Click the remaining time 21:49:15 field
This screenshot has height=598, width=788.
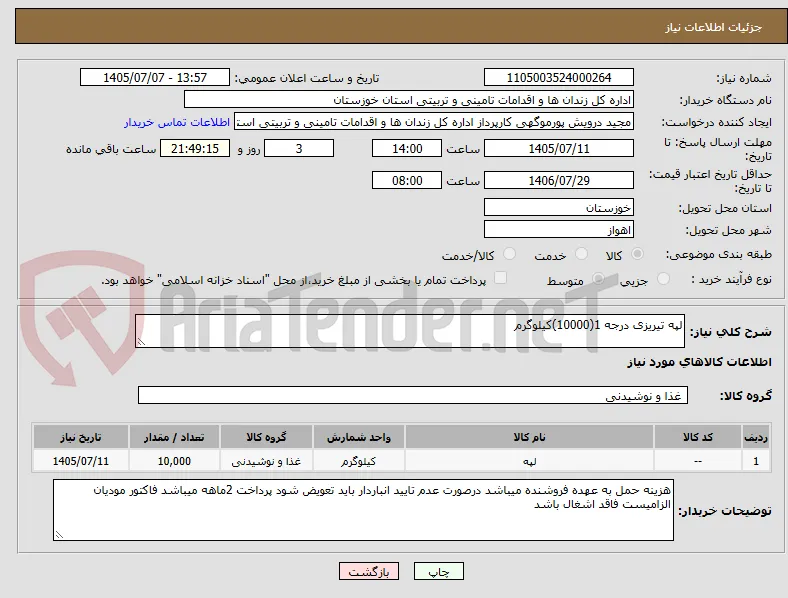(195, 148)
